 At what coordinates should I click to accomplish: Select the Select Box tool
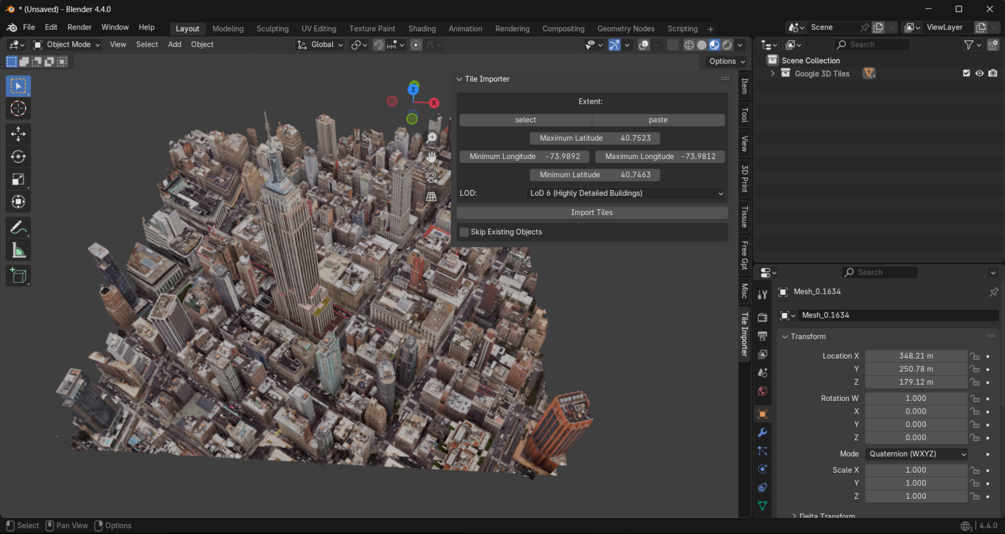click(x=18, y=86)
